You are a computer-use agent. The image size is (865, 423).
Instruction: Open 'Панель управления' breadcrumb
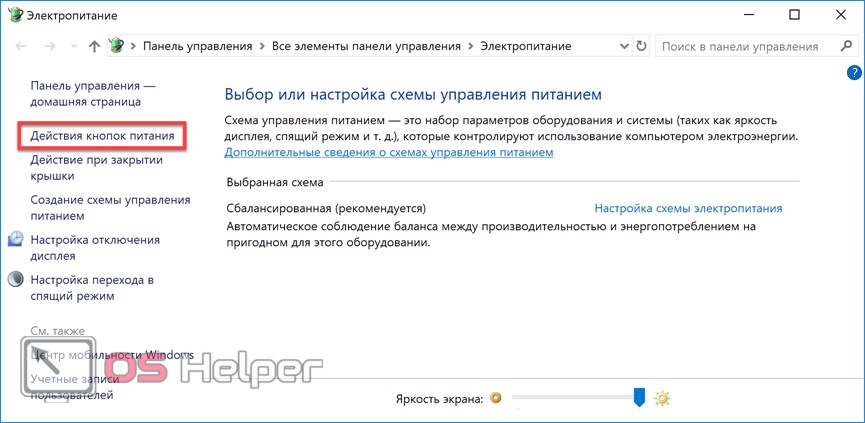point(197,46)
